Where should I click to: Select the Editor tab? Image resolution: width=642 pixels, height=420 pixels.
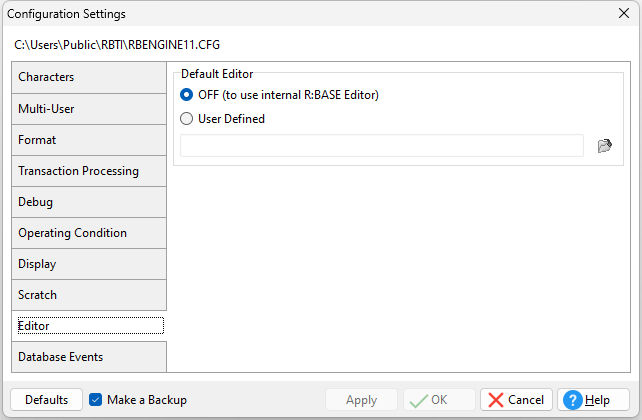[89, 326]
